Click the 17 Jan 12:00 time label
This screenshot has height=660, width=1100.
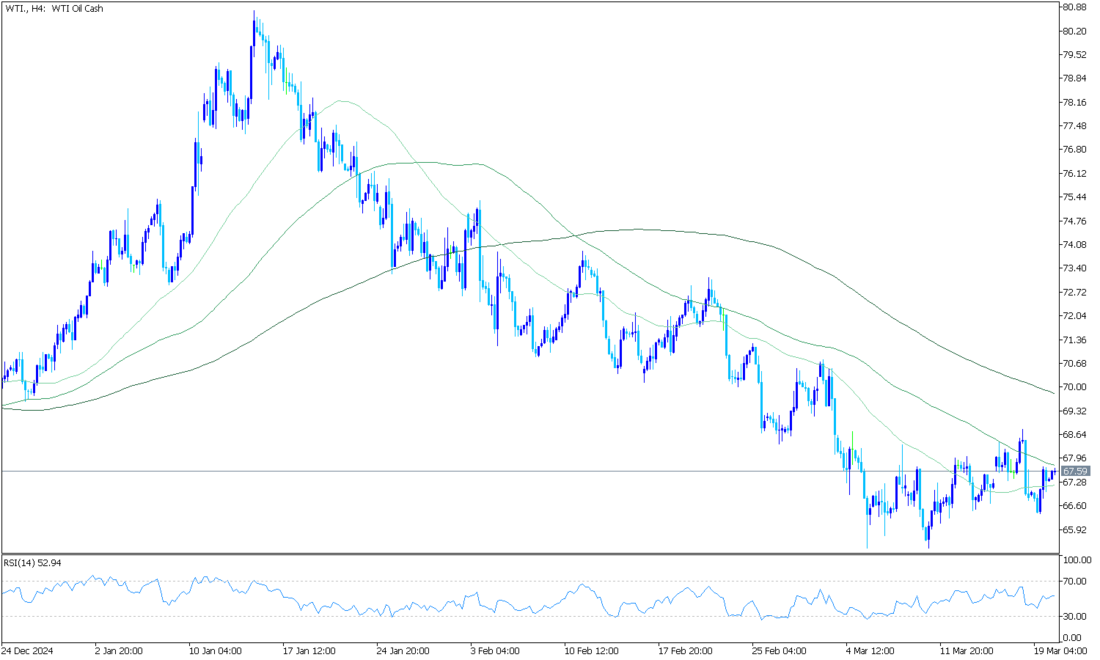click(x=308, y=650)
